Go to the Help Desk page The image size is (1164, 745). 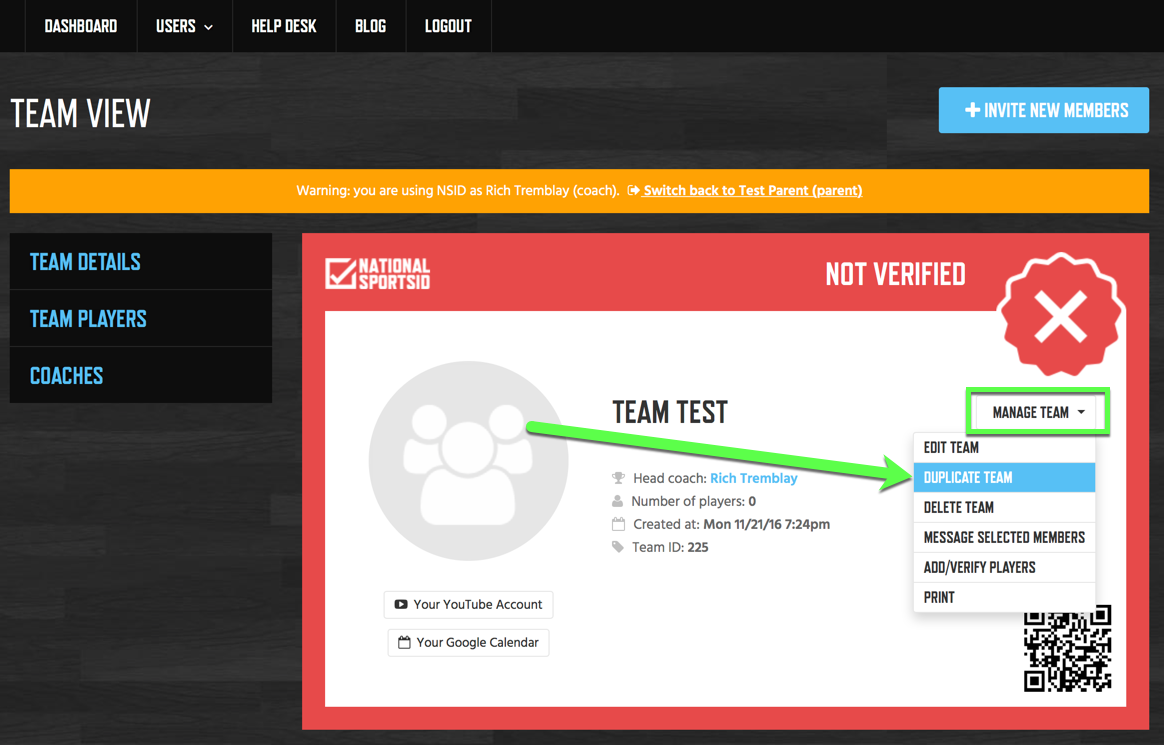284,26
